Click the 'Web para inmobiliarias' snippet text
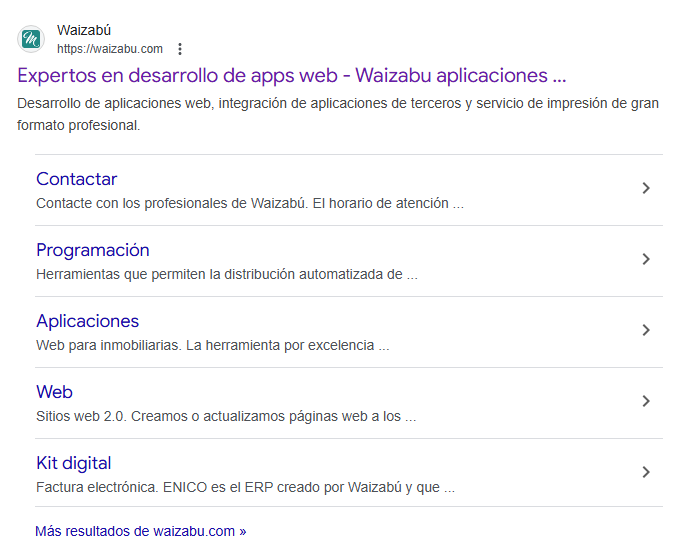Viewport: 689px width, 559px height. 212,346
